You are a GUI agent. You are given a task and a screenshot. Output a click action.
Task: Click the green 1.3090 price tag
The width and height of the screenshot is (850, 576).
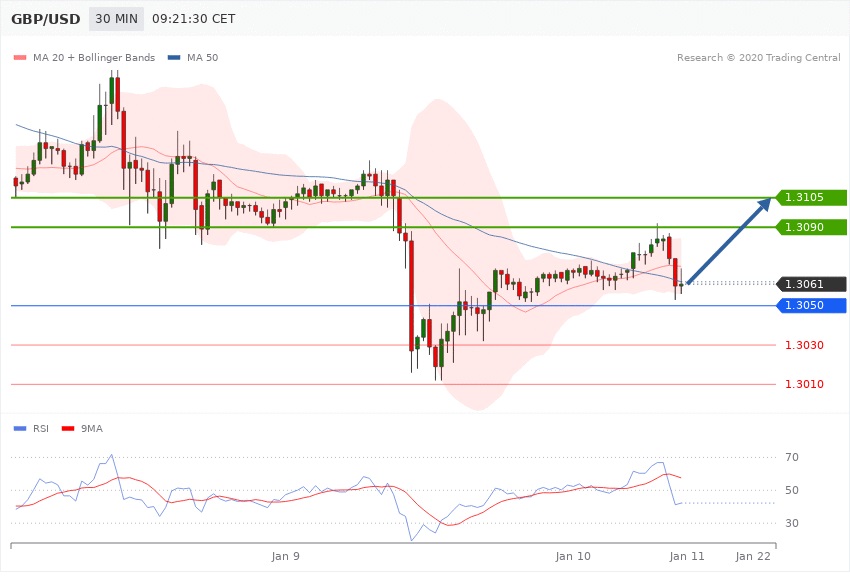click(811, 228)
